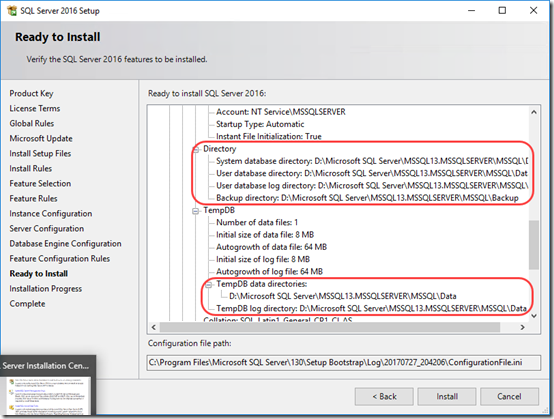Viewport: 554px width, 419px height.
Task: Click the vertical scrollbar thumb
Action: [x=534, y=245]
